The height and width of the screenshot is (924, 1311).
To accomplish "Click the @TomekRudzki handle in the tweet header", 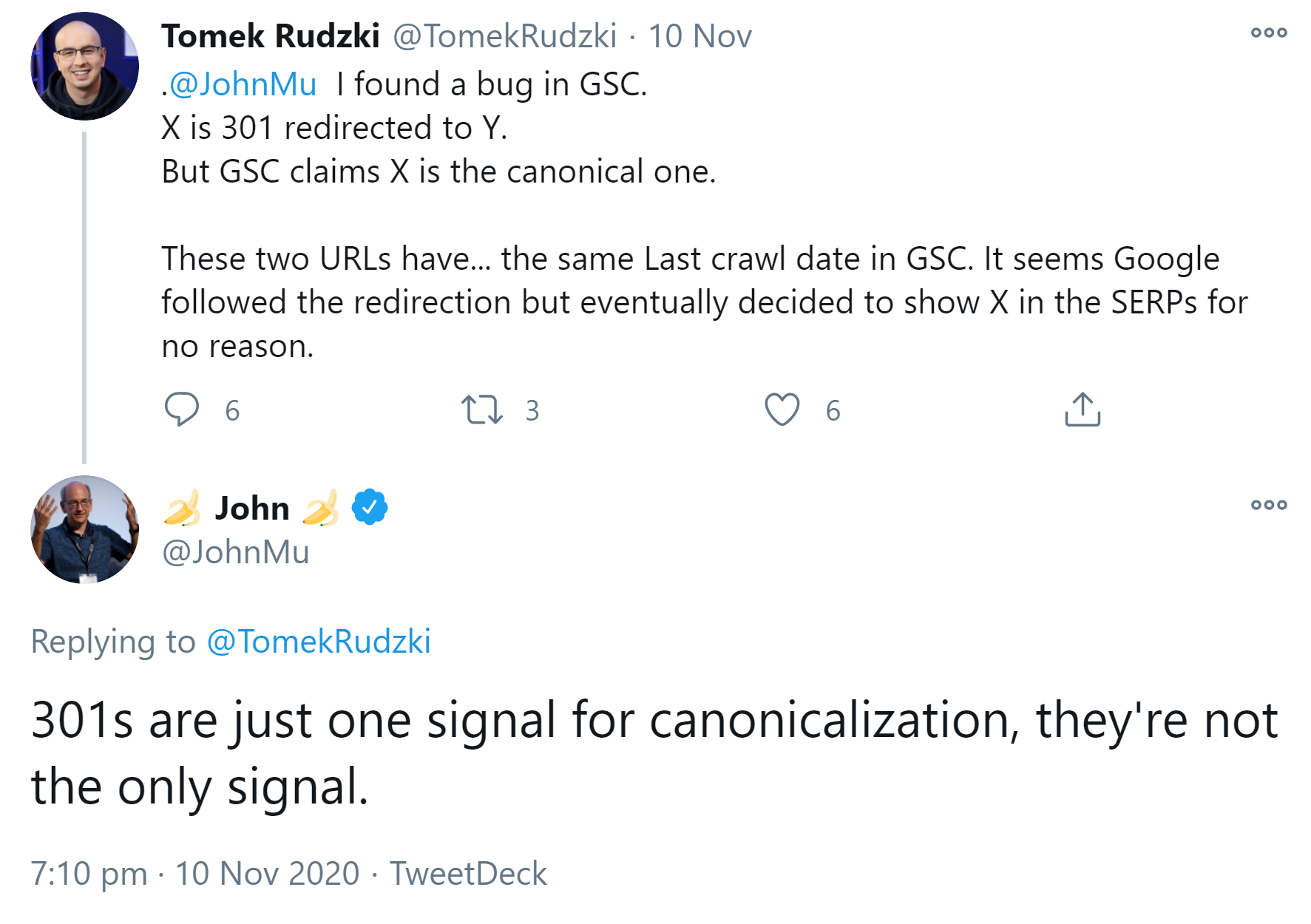I will (x=504, y=36).
